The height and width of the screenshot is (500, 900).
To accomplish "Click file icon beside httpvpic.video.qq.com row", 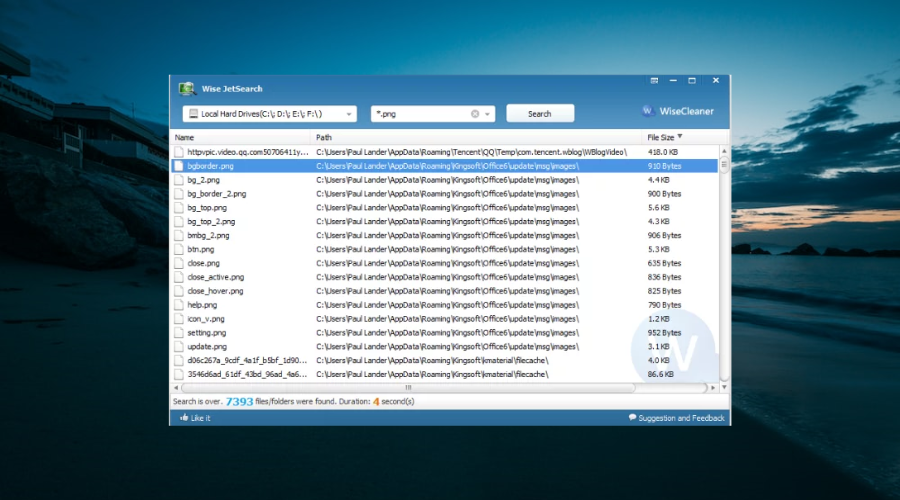I will 179,152.
